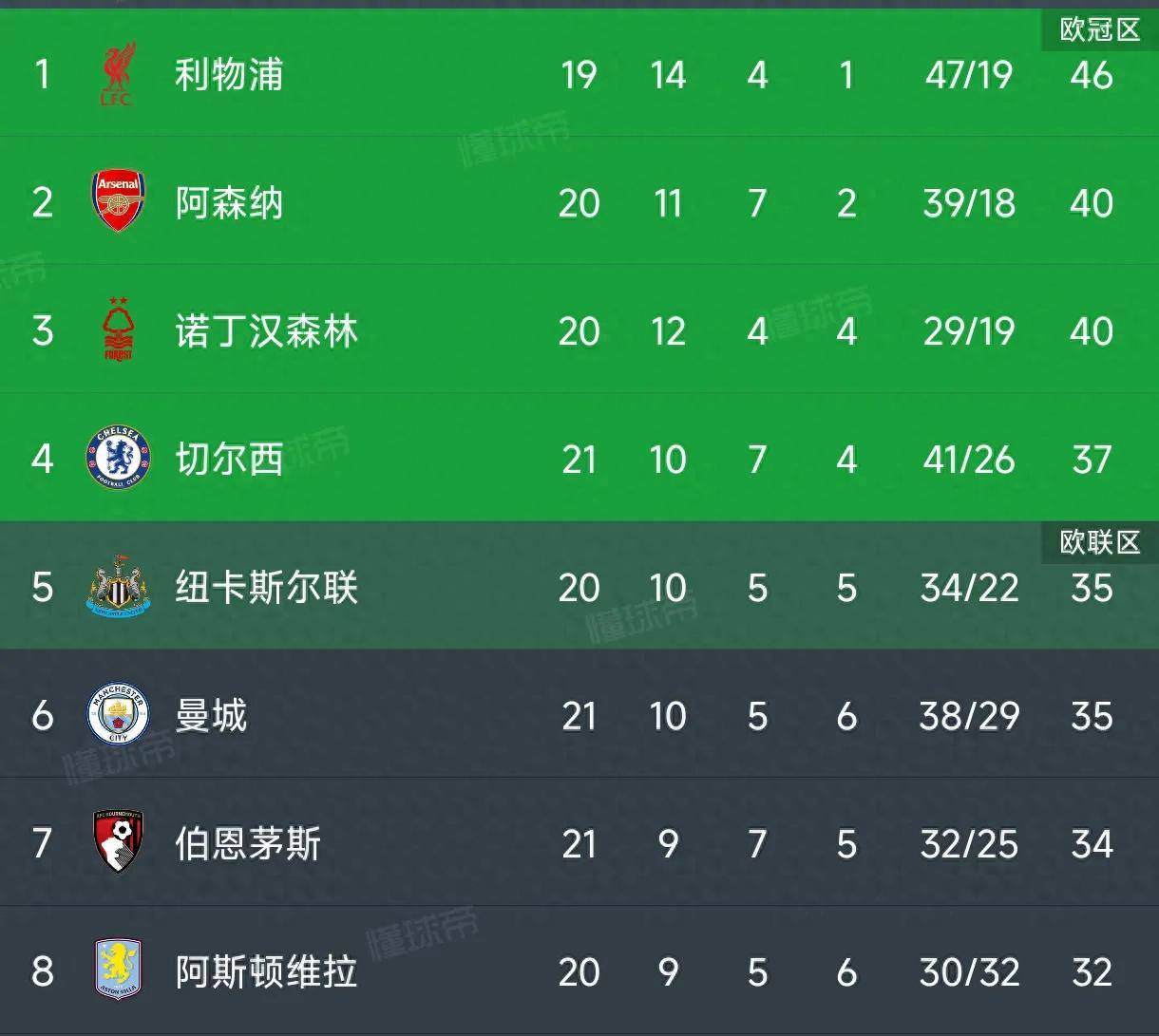Tap the Newcastle United crest

(x=118, y=587)
